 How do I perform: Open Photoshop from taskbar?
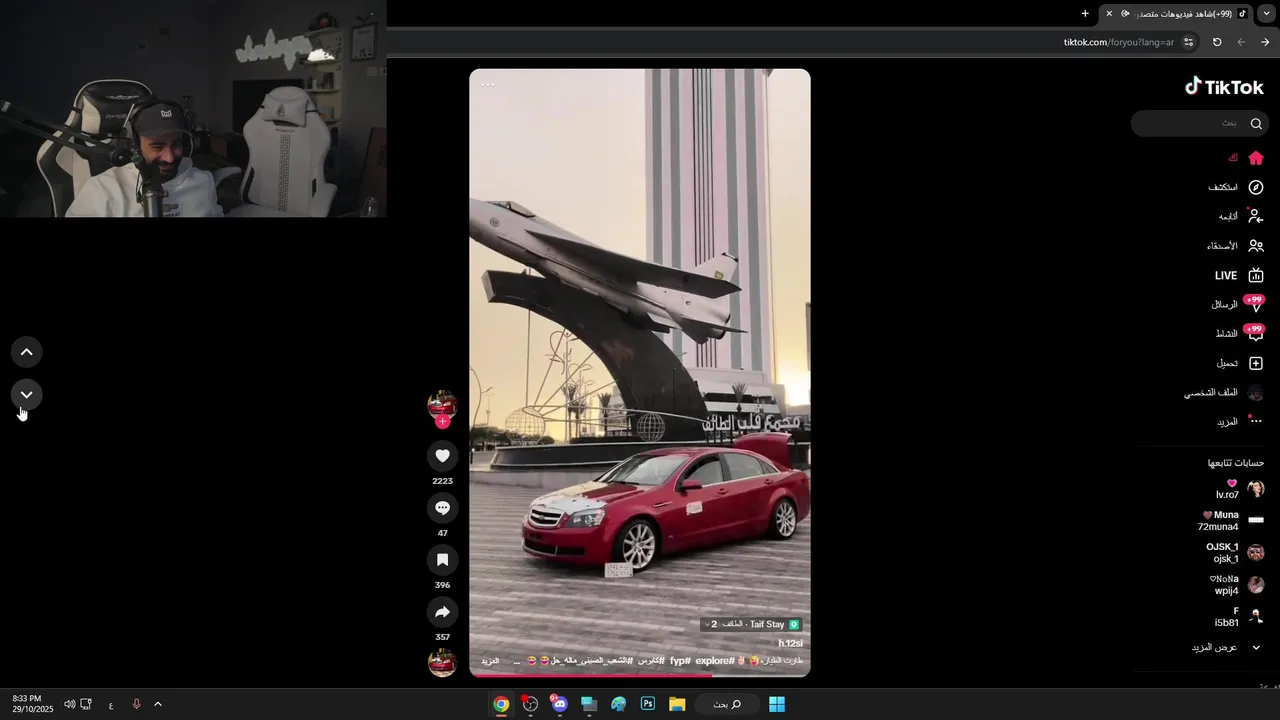[x=648, y=704]
